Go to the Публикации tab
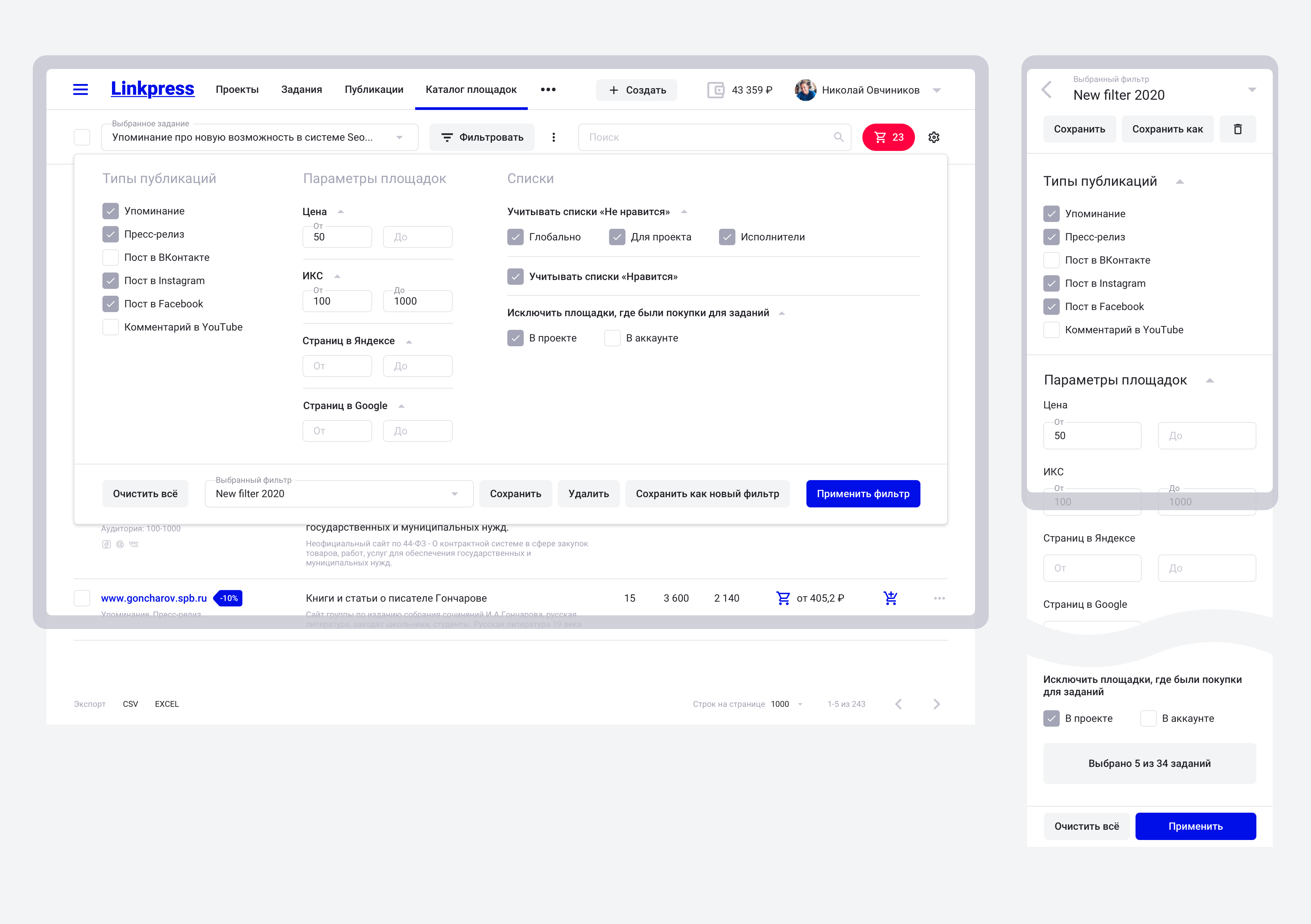The image size is (1311, 924). tap(373, 90)
